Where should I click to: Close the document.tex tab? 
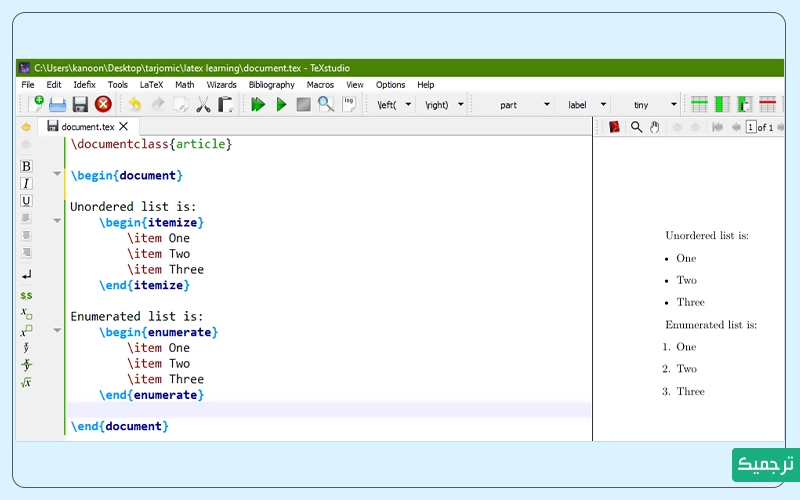click(x=124, y=127)
